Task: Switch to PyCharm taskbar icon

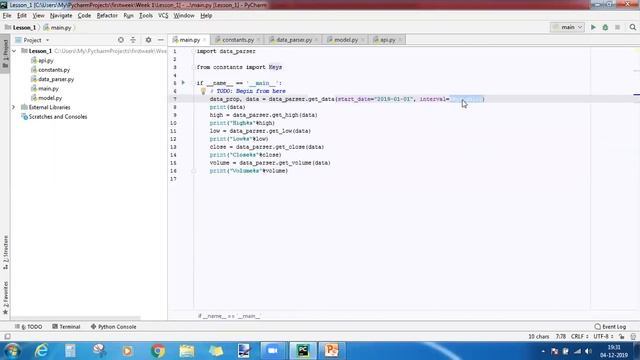Action: point(303,351)
